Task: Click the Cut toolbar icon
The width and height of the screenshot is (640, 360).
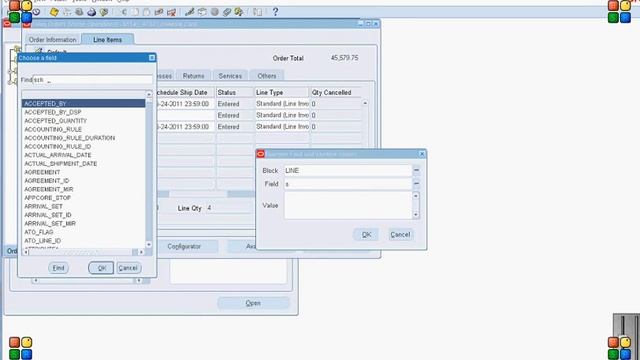Action: click(x=124, y=12)
